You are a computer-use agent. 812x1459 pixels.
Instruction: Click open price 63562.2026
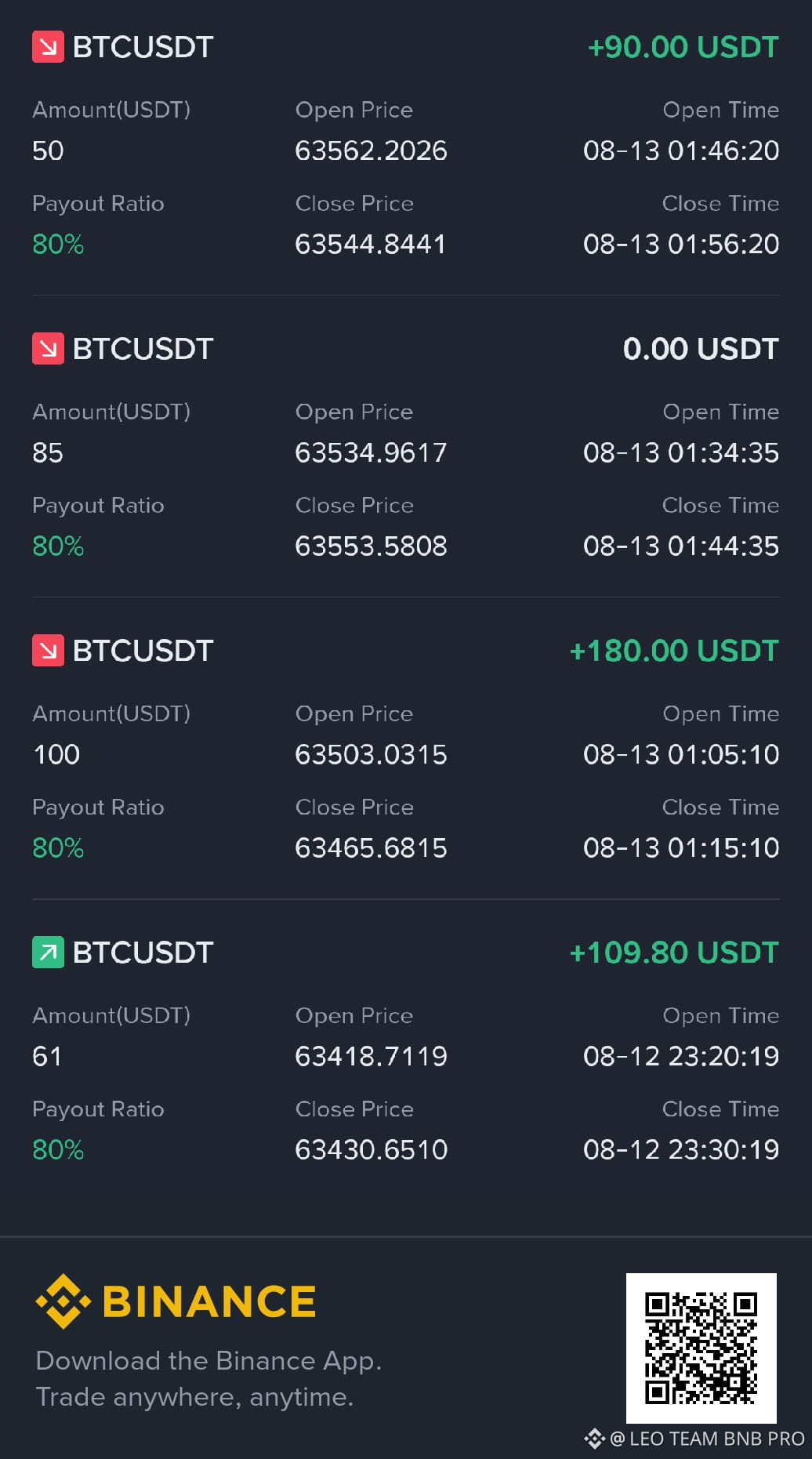[371, 151]
